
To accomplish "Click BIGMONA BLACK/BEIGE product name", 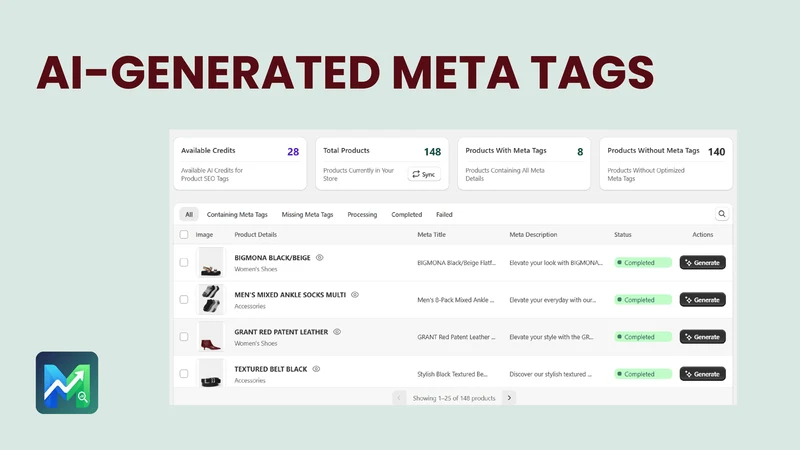I will tap(272, 258).
